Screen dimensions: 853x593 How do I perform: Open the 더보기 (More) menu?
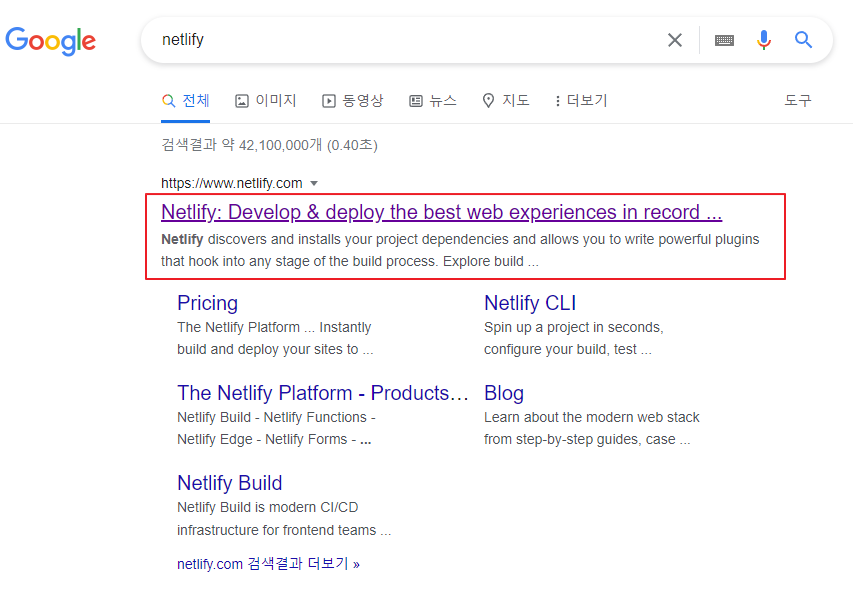click(x=581, y=101)
